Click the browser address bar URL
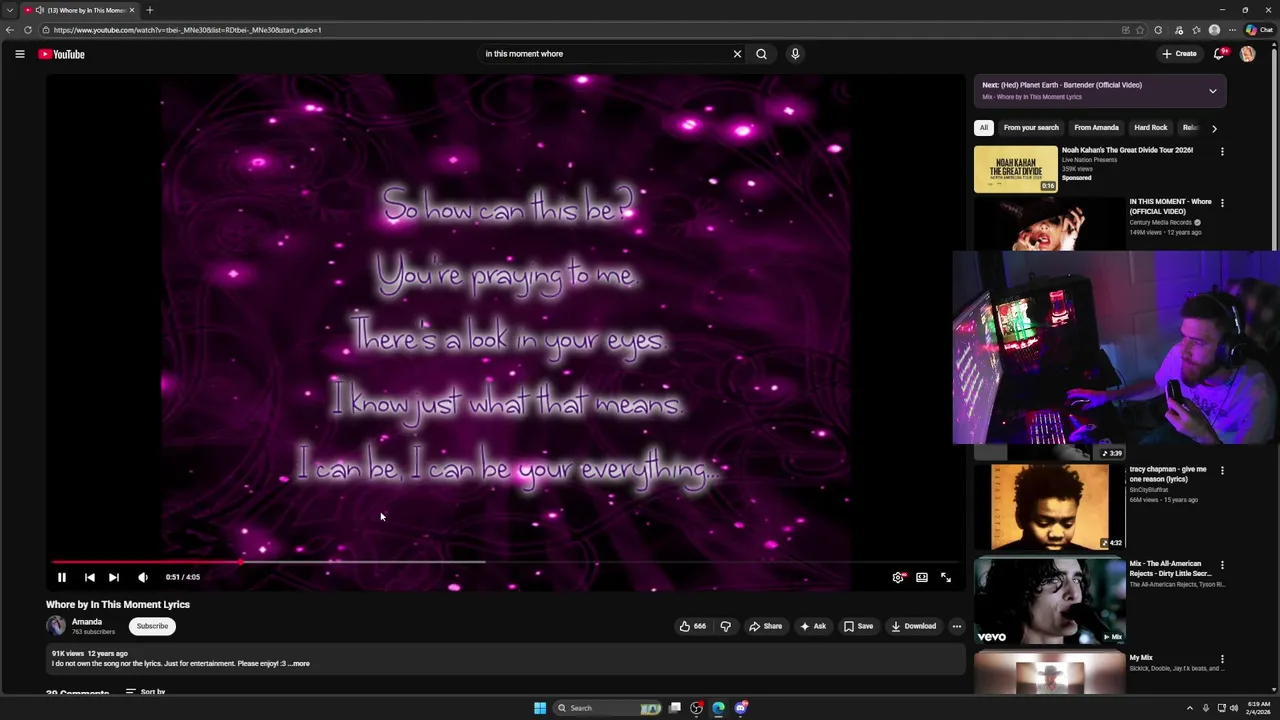The width and height of the screenshot is (1280, 720). pyautogui.click(x=188, y=30)
